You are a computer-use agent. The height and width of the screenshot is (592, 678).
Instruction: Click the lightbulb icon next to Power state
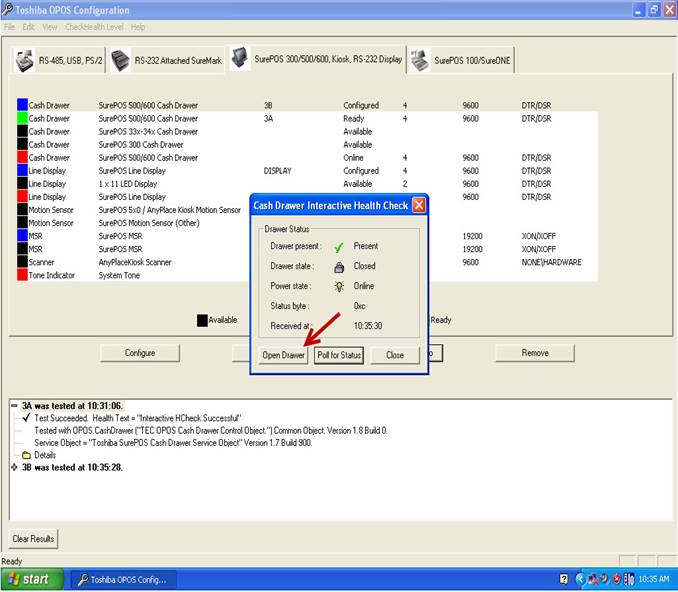tap(338, 286)
